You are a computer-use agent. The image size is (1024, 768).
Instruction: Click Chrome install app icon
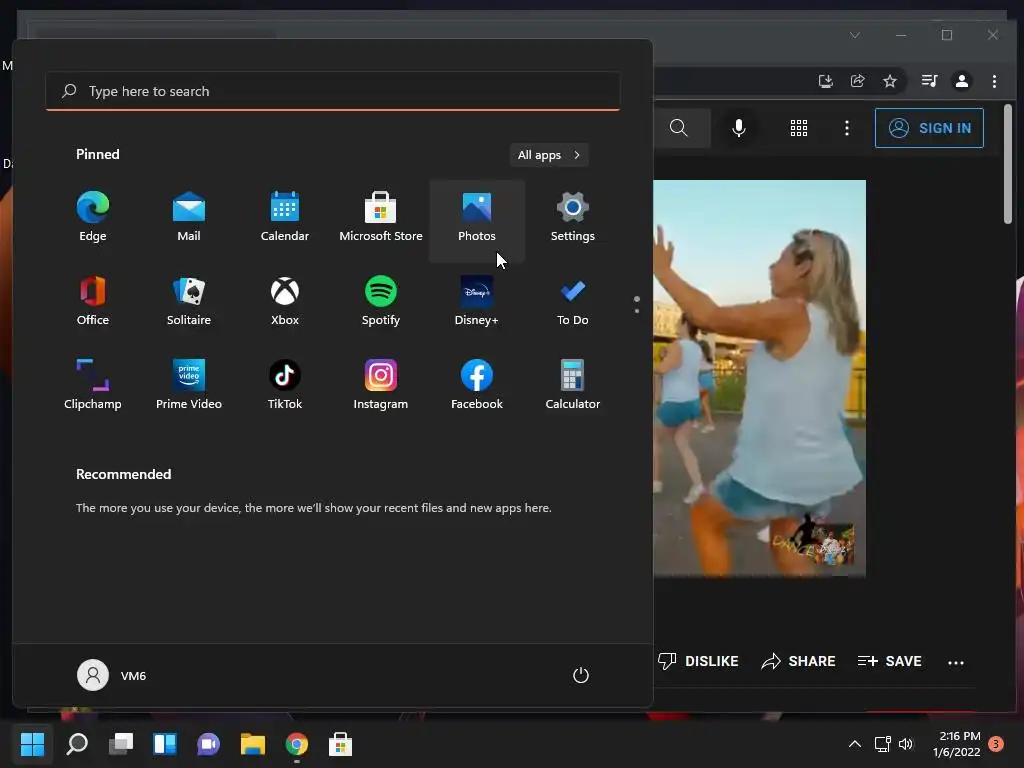pos(825,81)
